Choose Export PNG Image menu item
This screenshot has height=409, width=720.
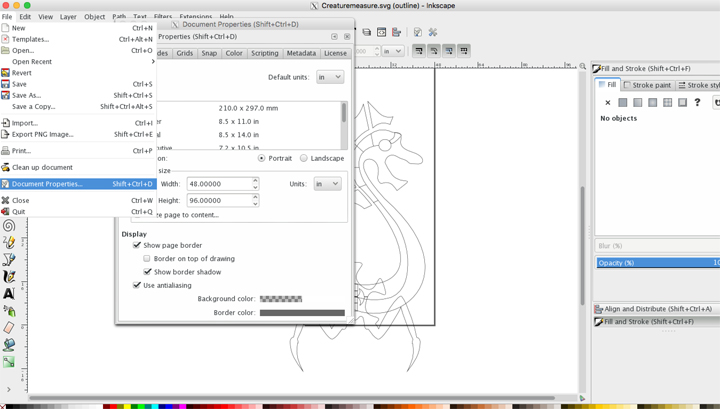click(78, 134)
